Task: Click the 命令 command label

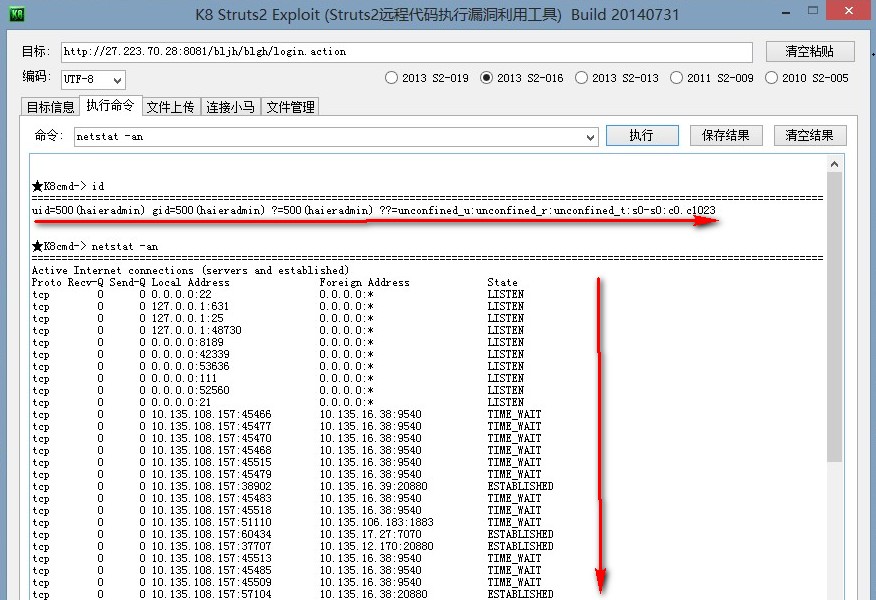Action: [x=49, y=135]
